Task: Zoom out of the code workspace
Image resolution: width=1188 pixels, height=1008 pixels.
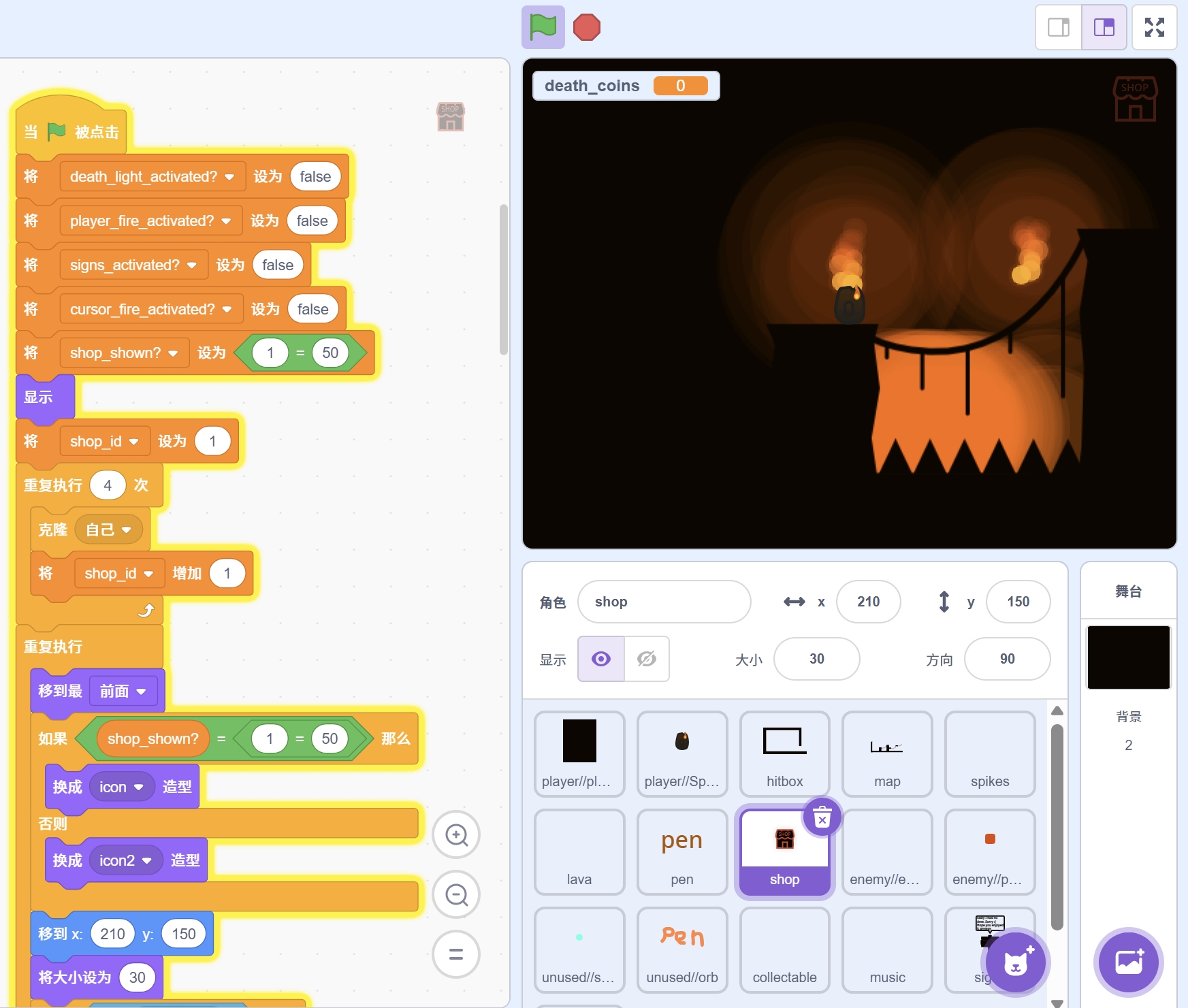Action: coord(456,894)
